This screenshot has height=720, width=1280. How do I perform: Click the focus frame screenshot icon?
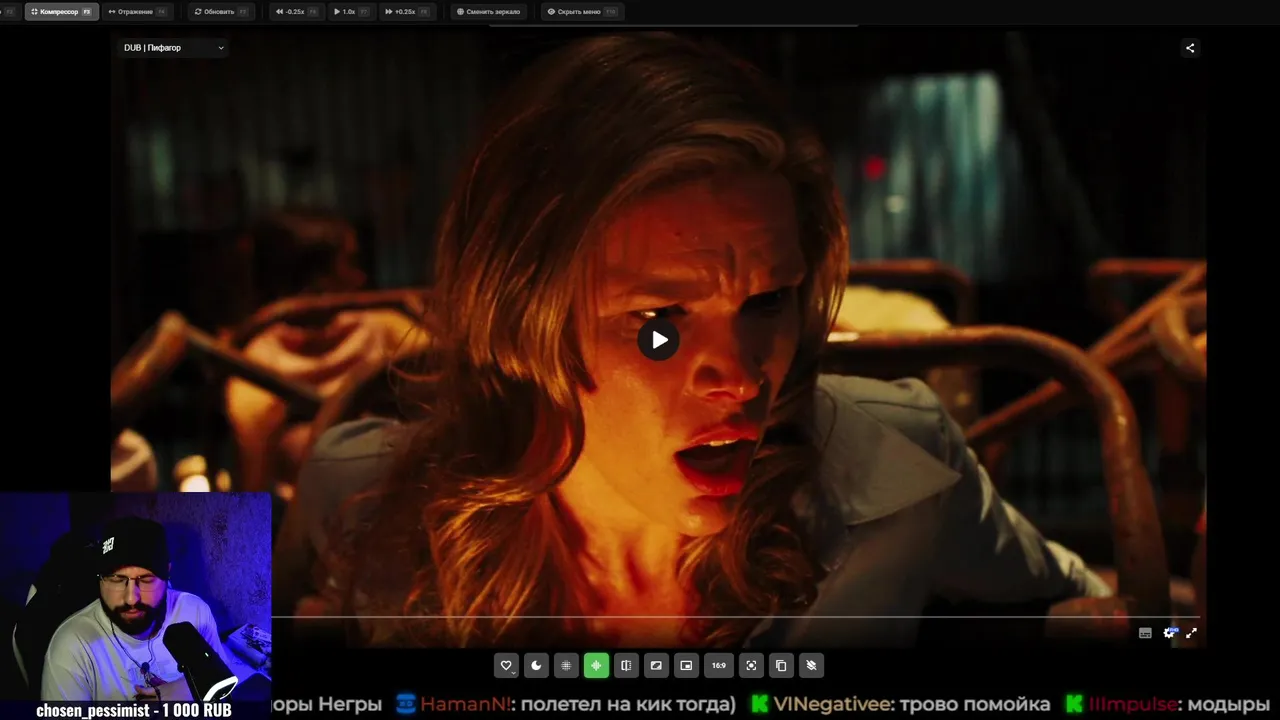(751, 665)
